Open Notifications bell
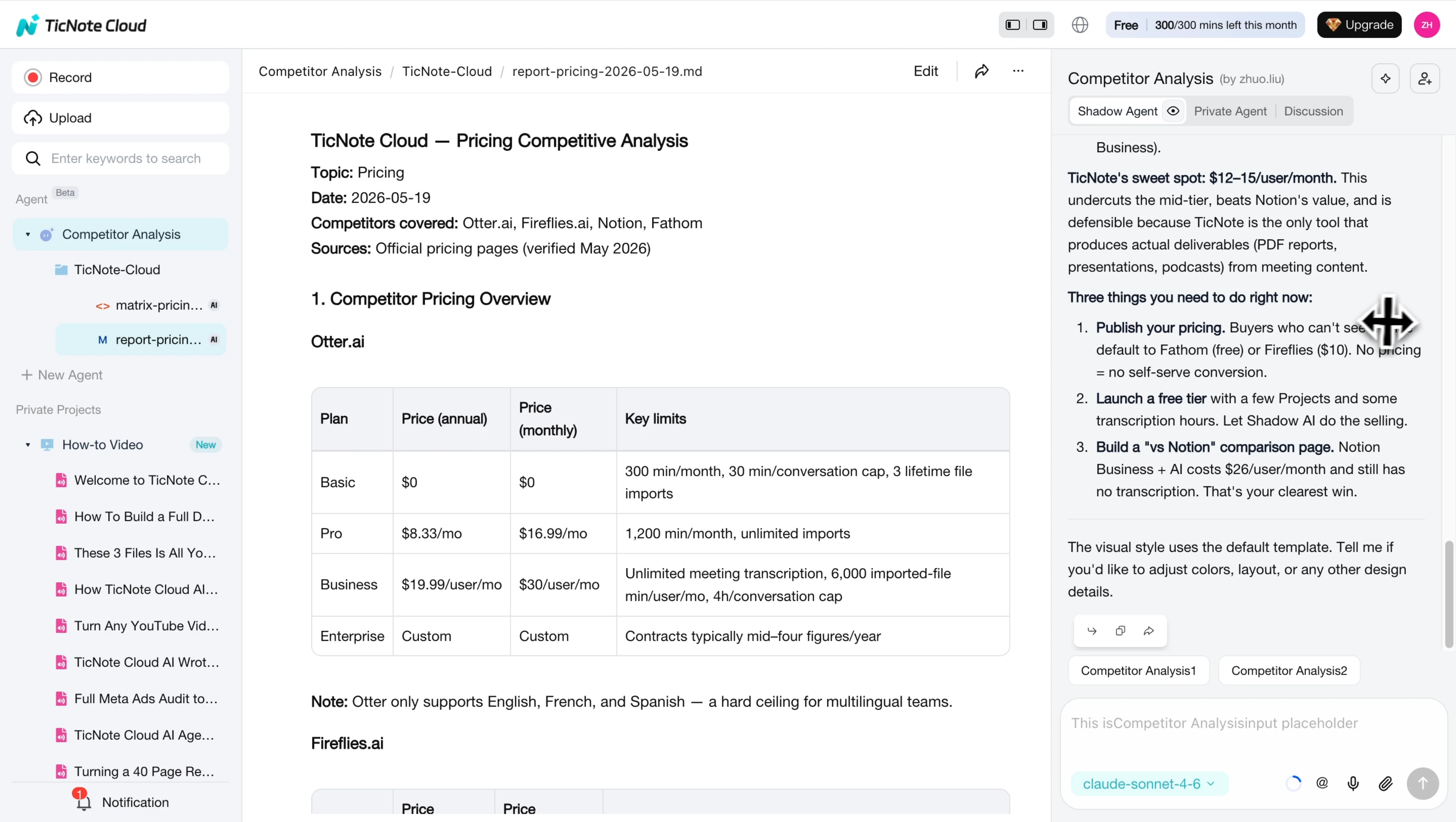1456x822 pixels. (x=84, y=801)
